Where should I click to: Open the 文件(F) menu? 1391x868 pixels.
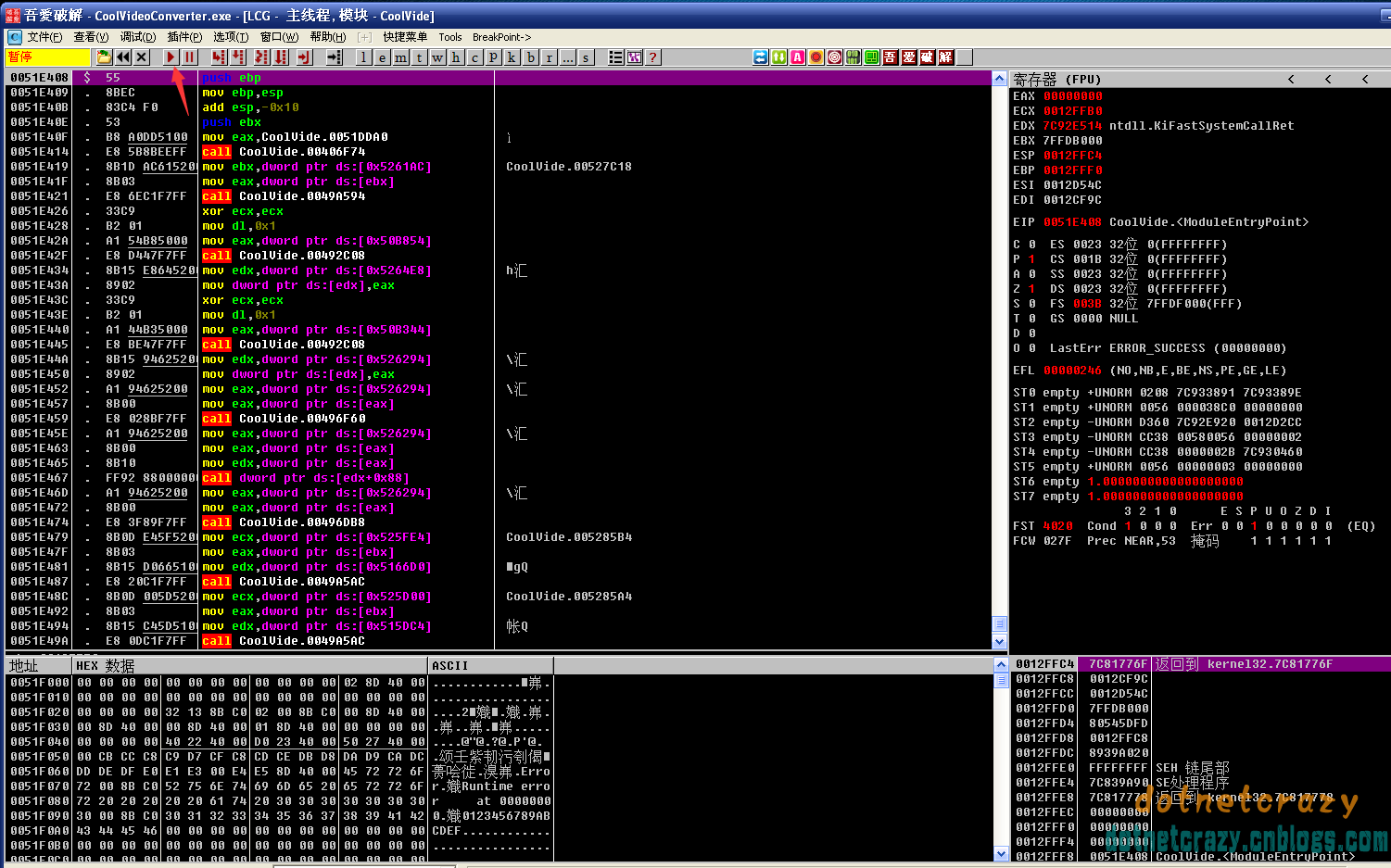point(44,37)
